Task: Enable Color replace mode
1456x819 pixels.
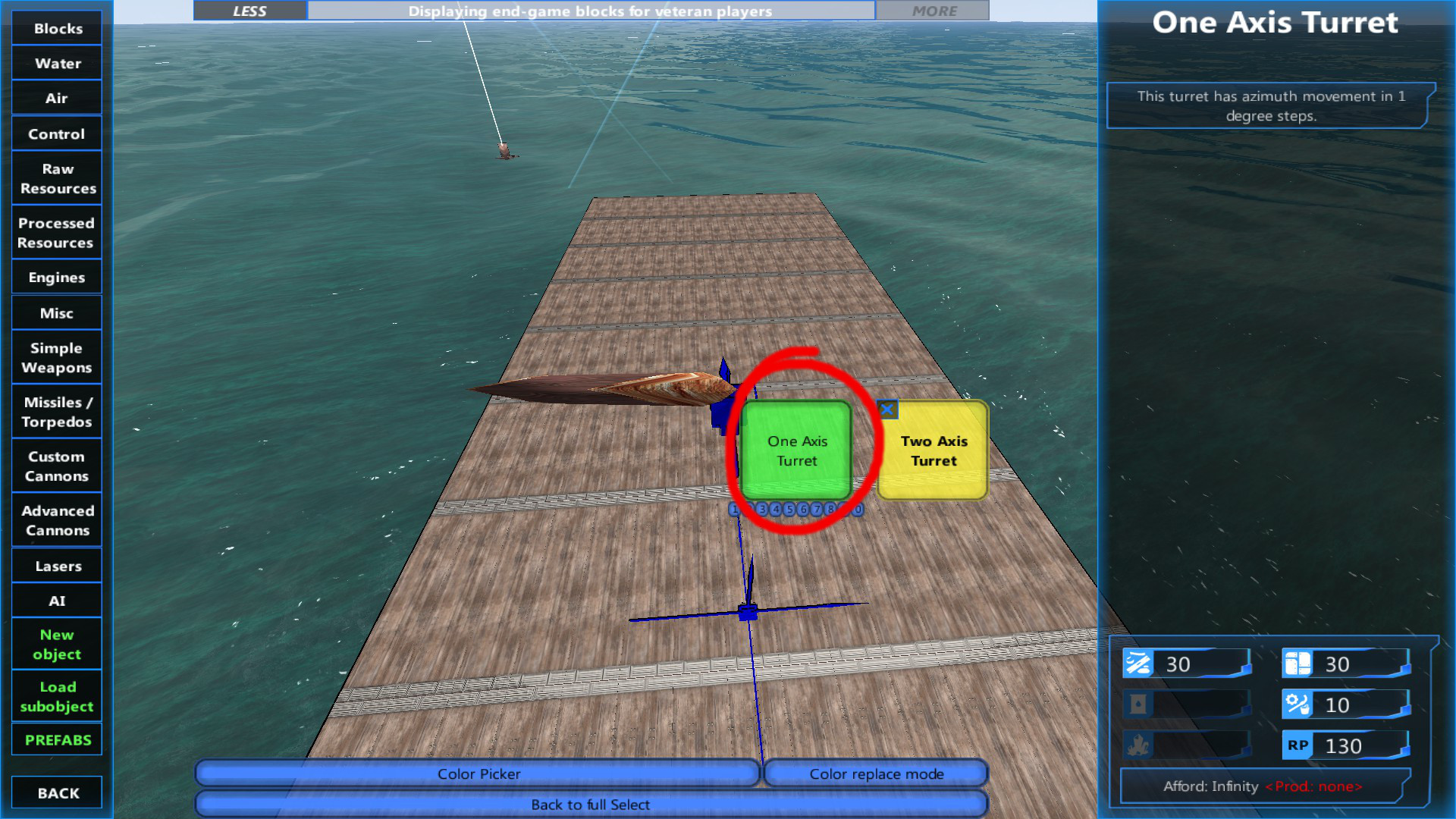Action: click(x=876, y=773)
